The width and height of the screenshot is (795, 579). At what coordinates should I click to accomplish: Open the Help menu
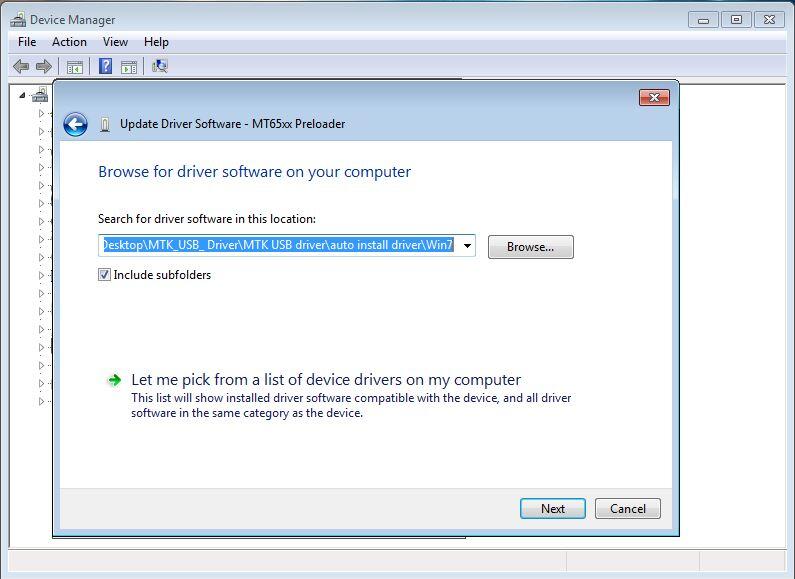(156, 42)
